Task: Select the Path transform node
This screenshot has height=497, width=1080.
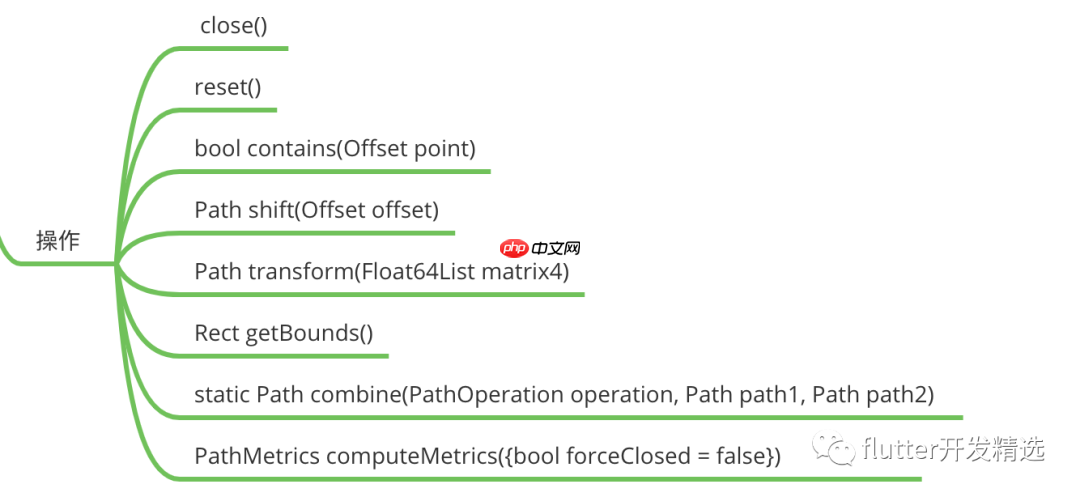Action: pyautogui.click(x=381, y=271)
